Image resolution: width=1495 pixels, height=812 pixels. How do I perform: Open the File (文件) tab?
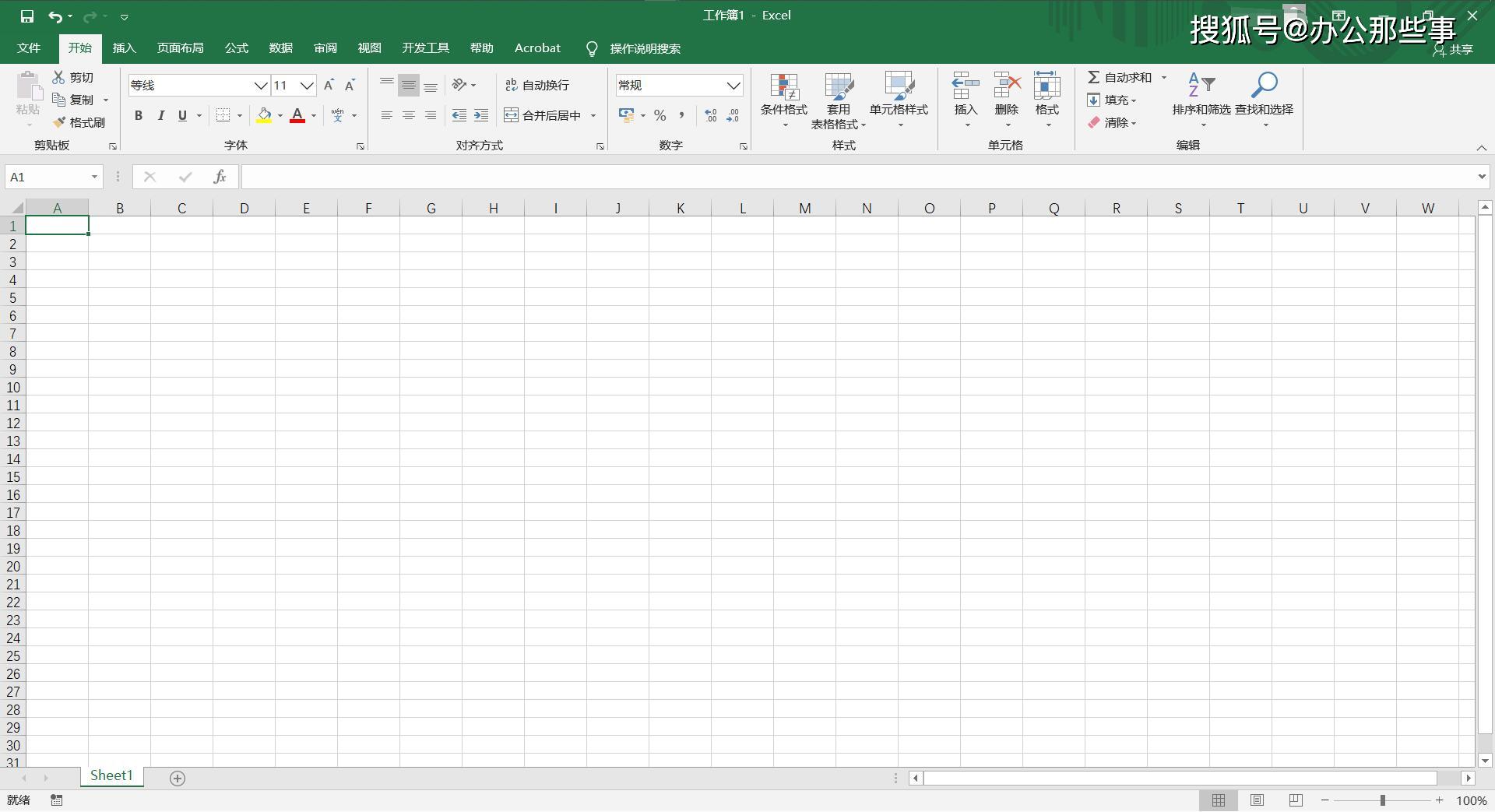click(x=29, y=48)
